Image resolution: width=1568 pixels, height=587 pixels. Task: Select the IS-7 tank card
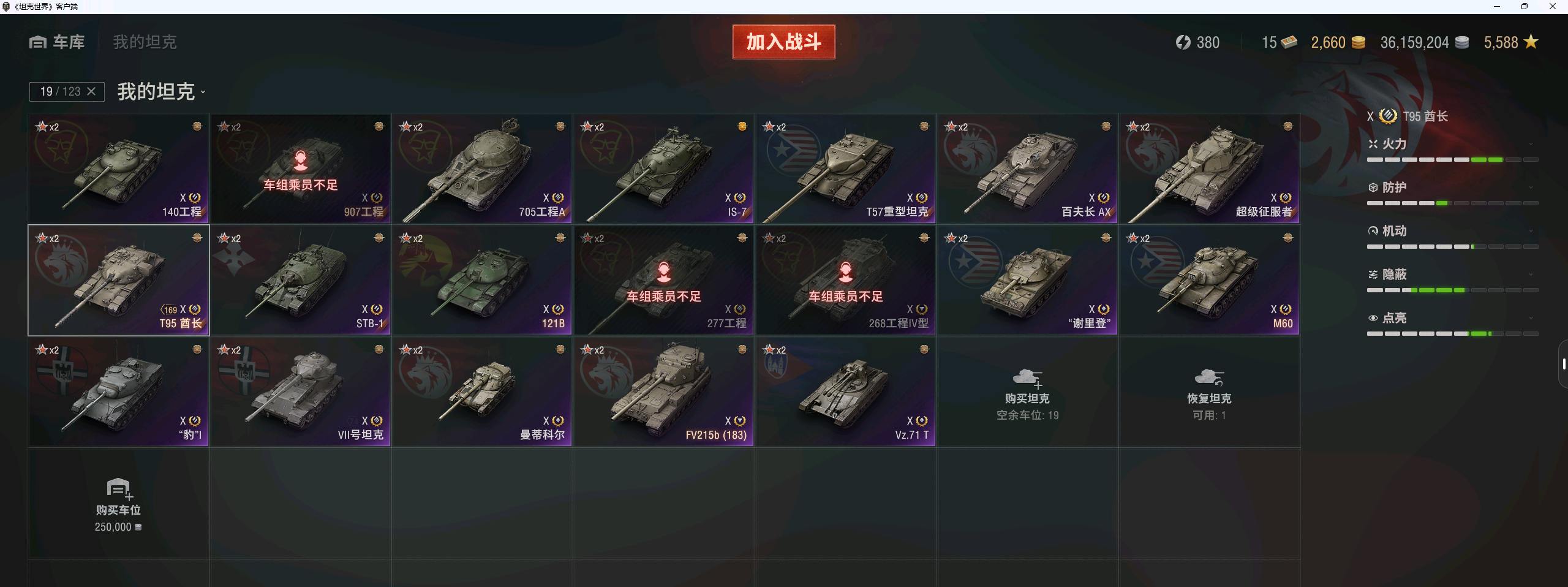[x=663, y=169]
